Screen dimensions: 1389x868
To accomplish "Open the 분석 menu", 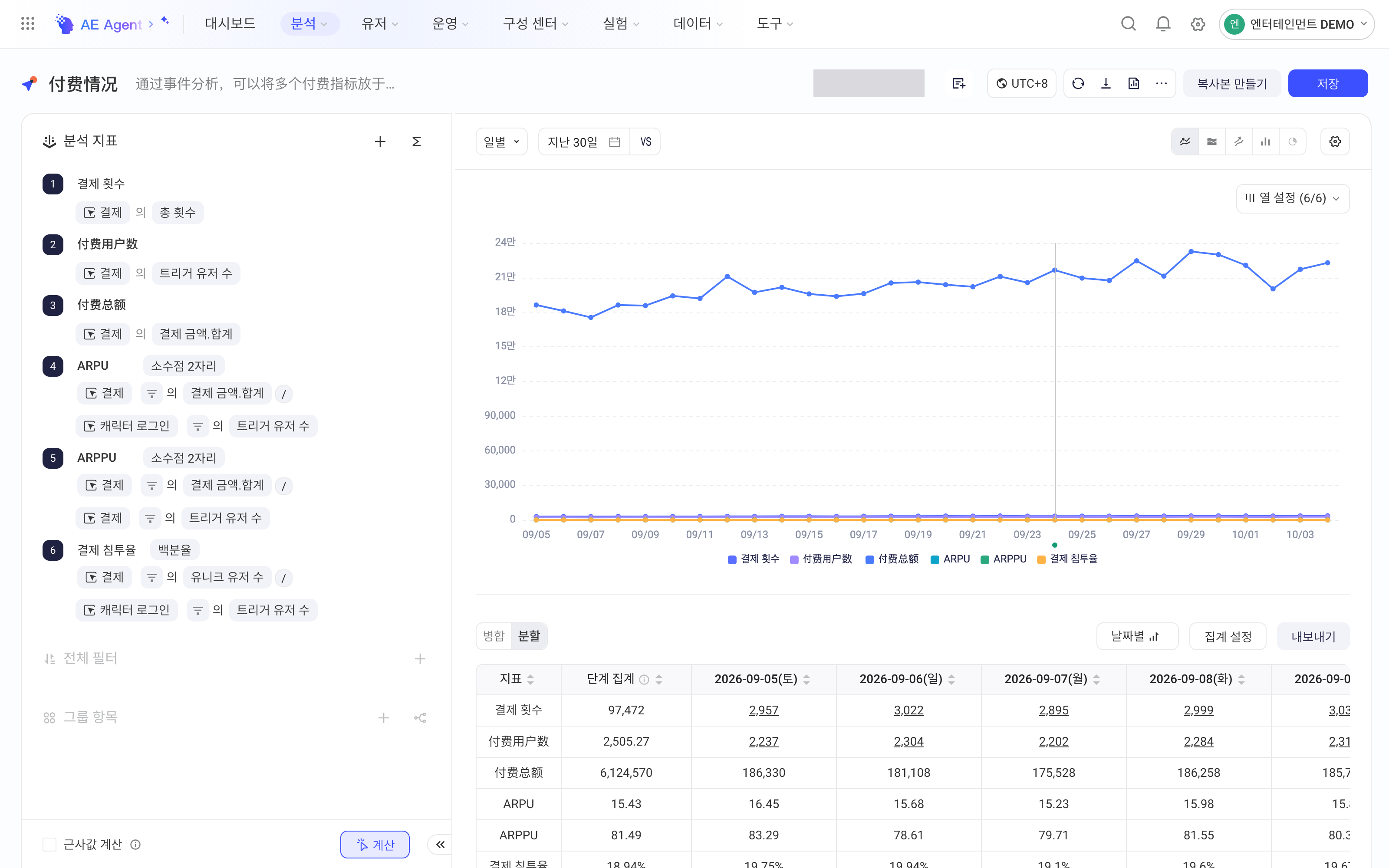I will pyautogui.click(x=309, y=23).
